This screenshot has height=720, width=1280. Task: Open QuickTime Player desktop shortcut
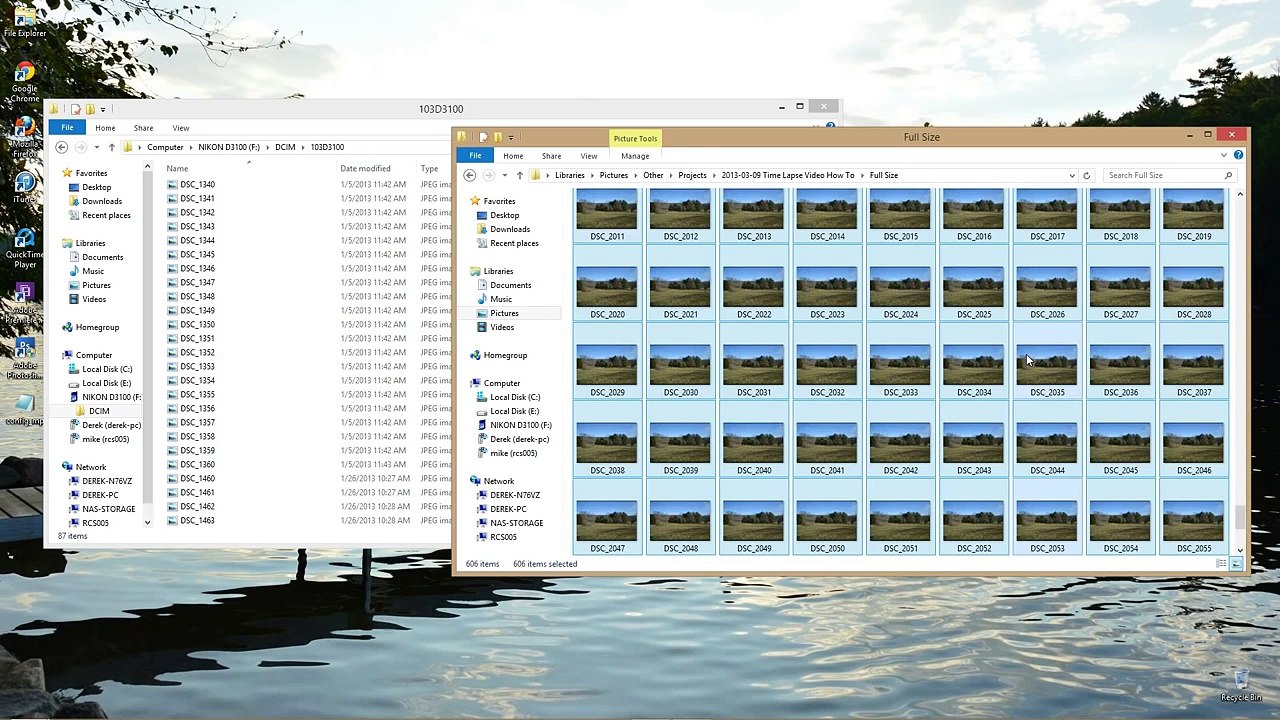[x=24, y=245]
